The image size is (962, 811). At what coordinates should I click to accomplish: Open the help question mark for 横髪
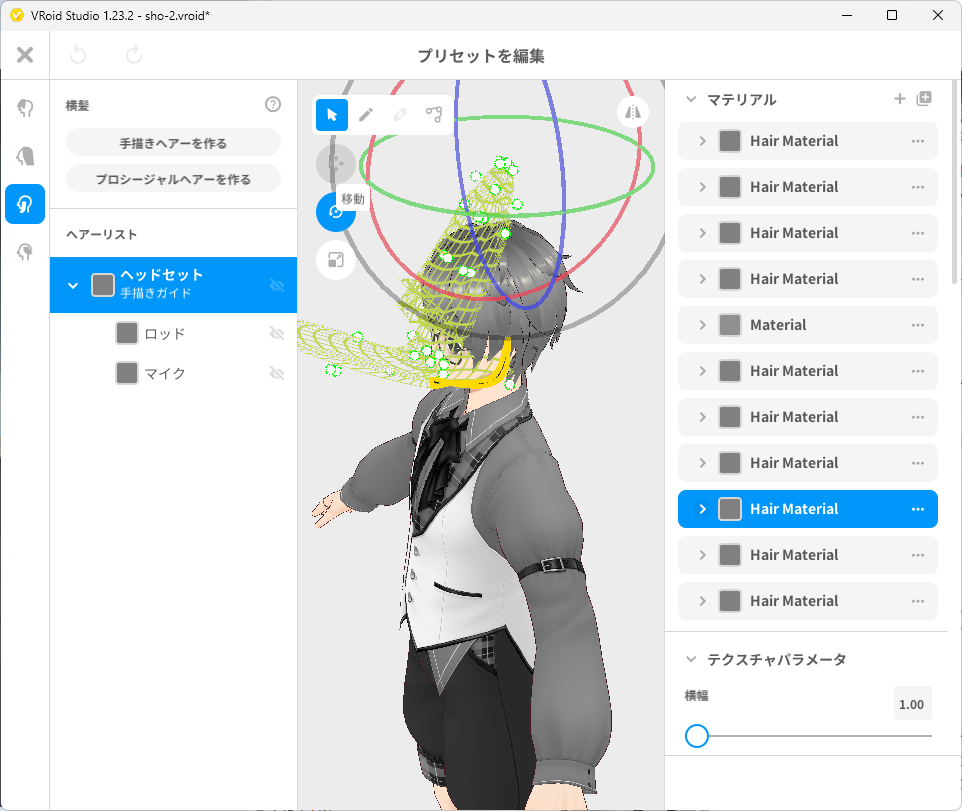pyautogui.click(x=273, y=104)
